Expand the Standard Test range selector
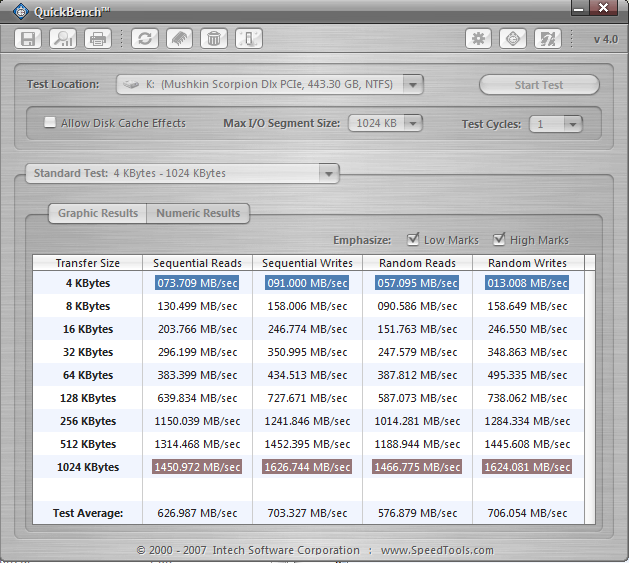Viewport: 629px width, 563px height. point(328,174)
